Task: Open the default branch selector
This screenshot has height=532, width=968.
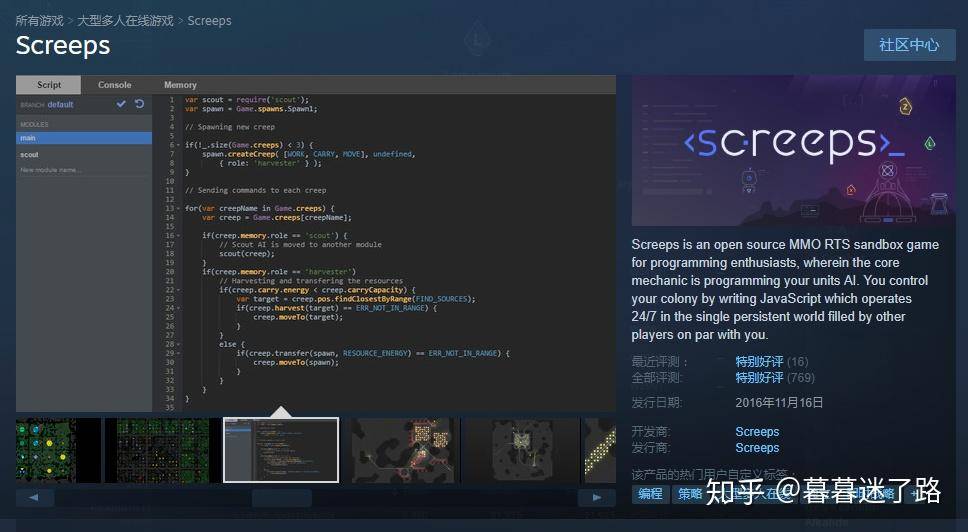Action: pyautogui.click(x=60, y=105)
